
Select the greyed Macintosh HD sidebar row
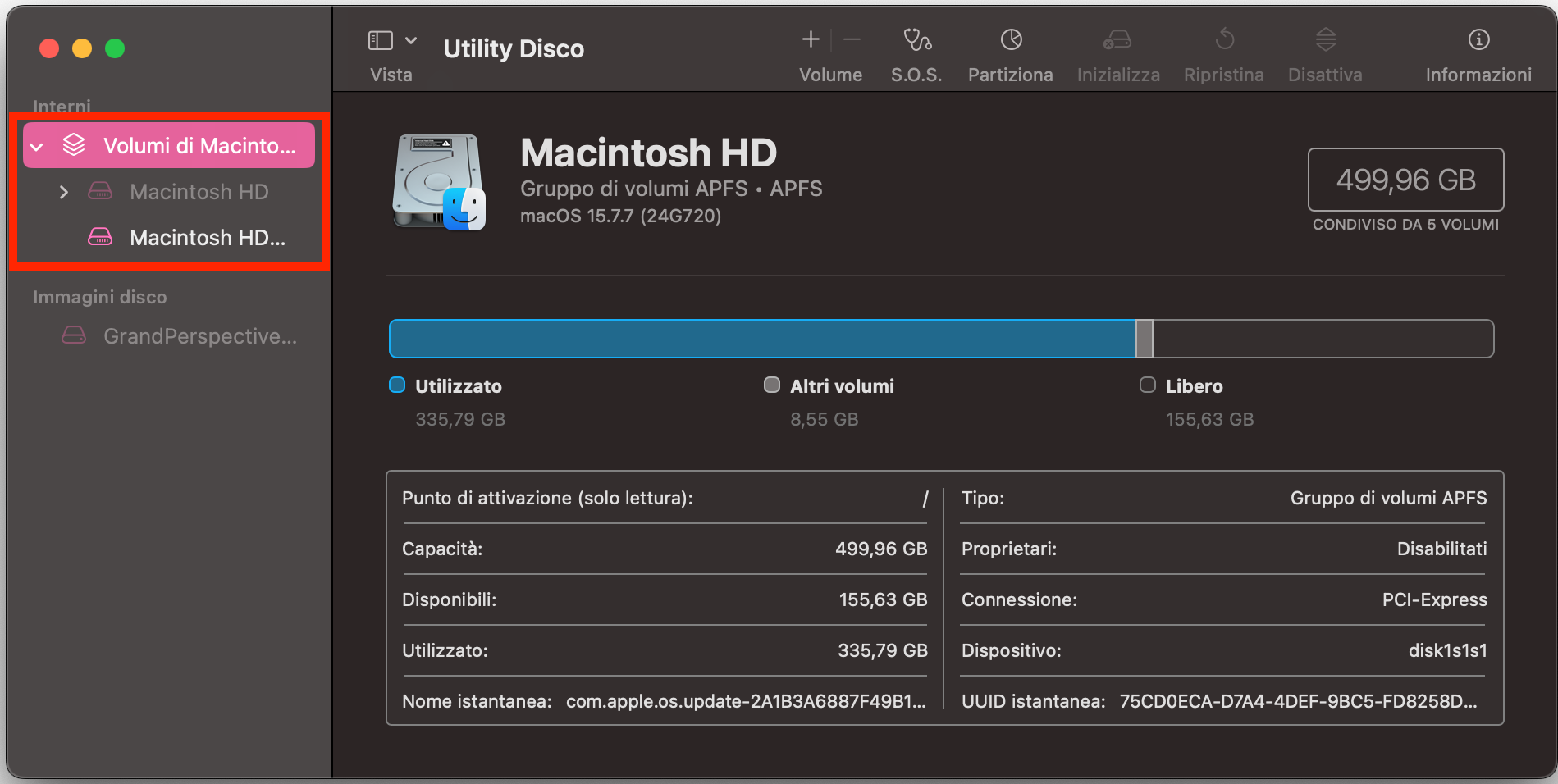[169, 192]
